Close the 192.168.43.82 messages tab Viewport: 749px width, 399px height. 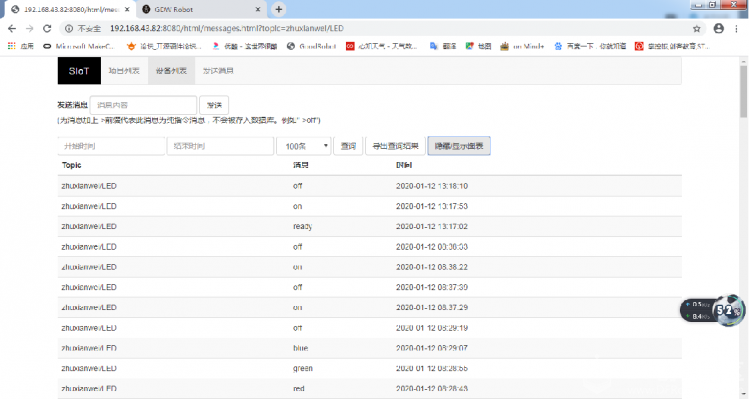tap(127, 9)
